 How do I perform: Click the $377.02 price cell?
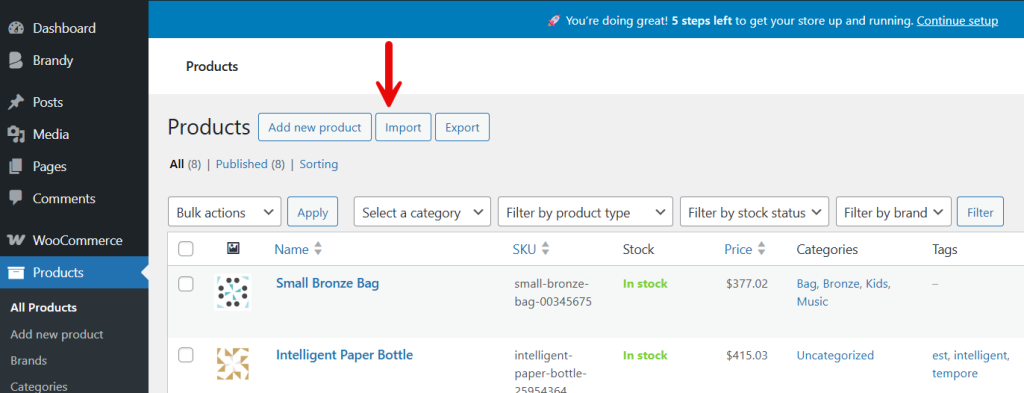point(746,284)
